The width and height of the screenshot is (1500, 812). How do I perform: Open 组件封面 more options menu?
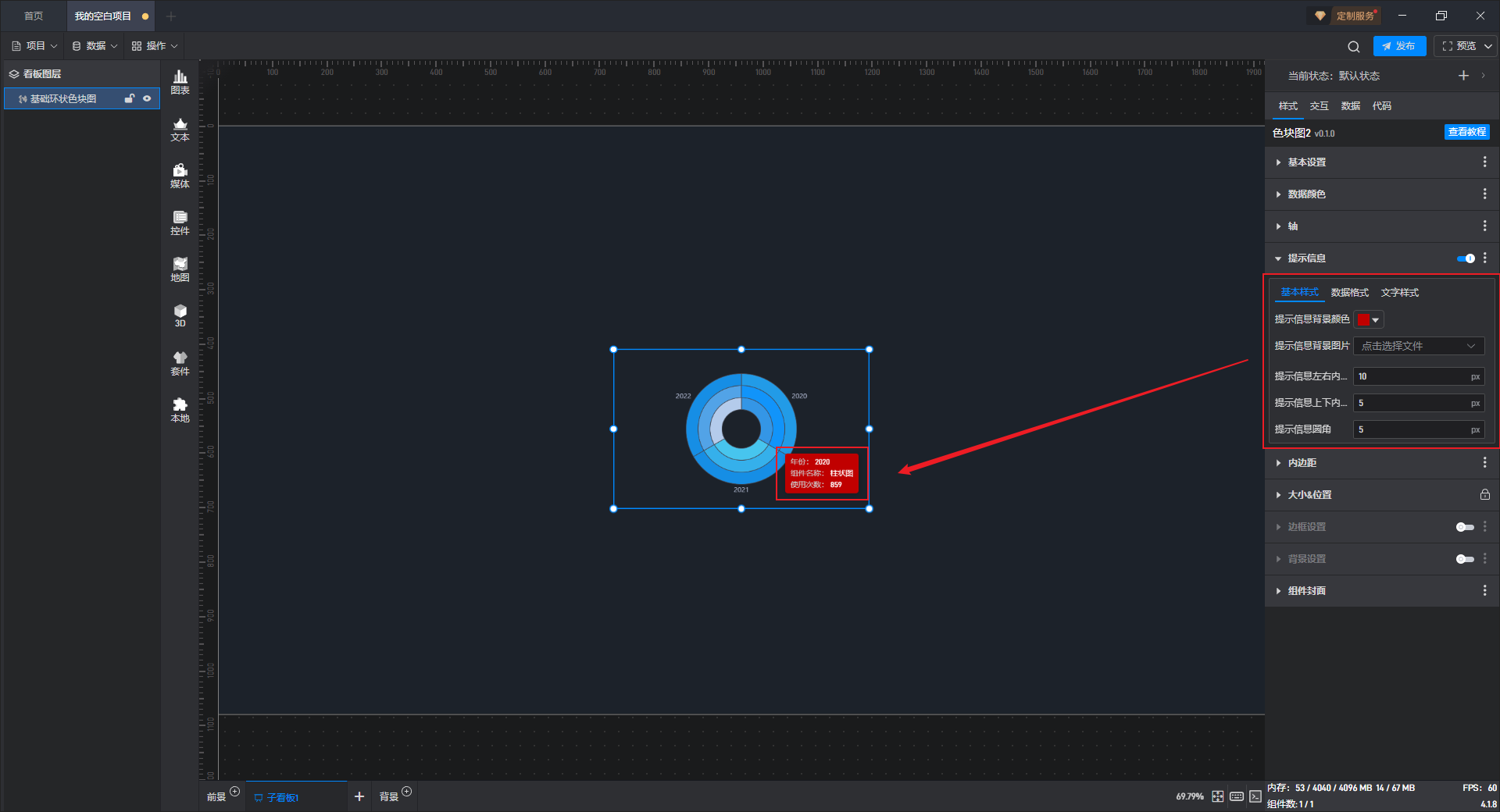click(1484, 590)
